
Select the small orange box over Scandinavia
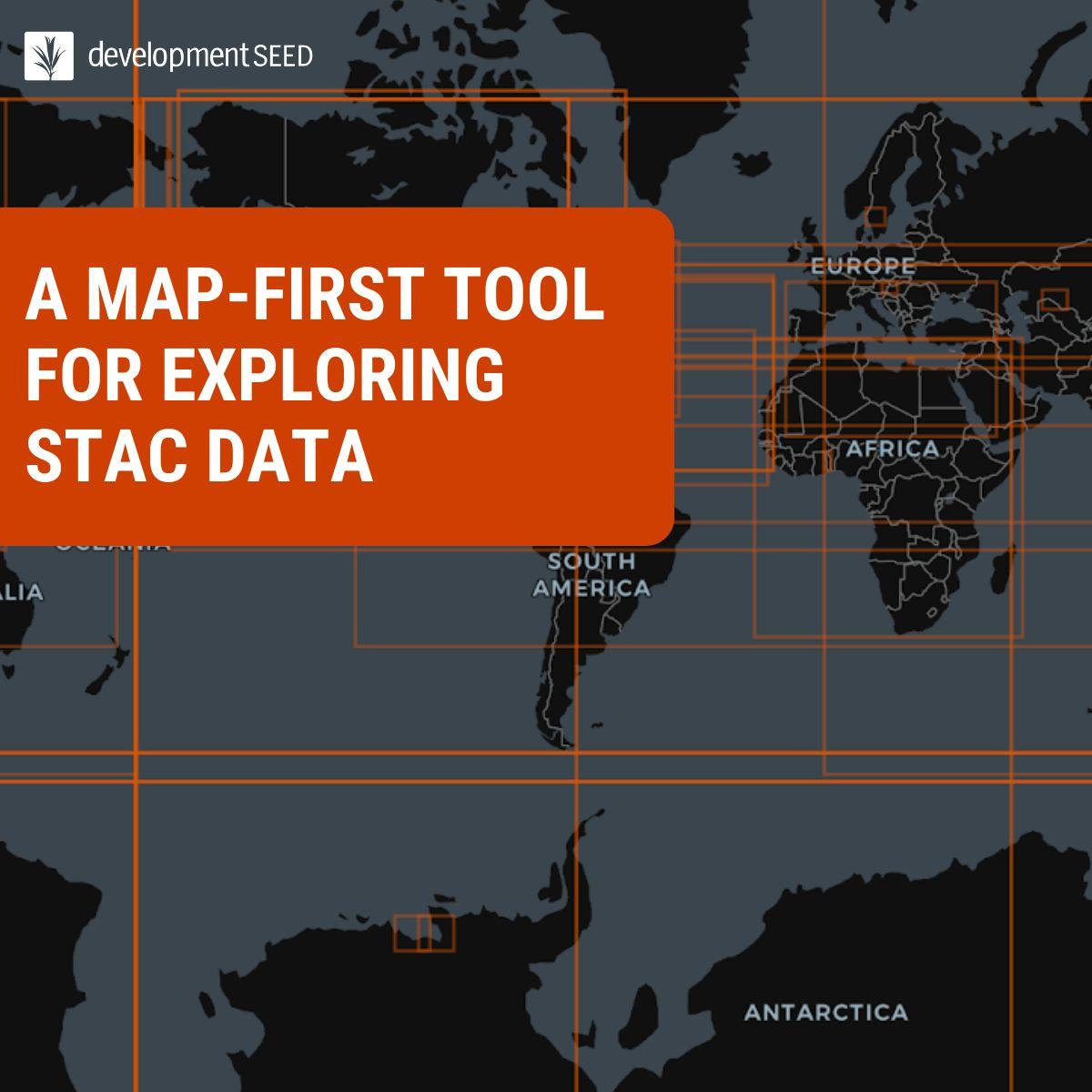point(875,216)
